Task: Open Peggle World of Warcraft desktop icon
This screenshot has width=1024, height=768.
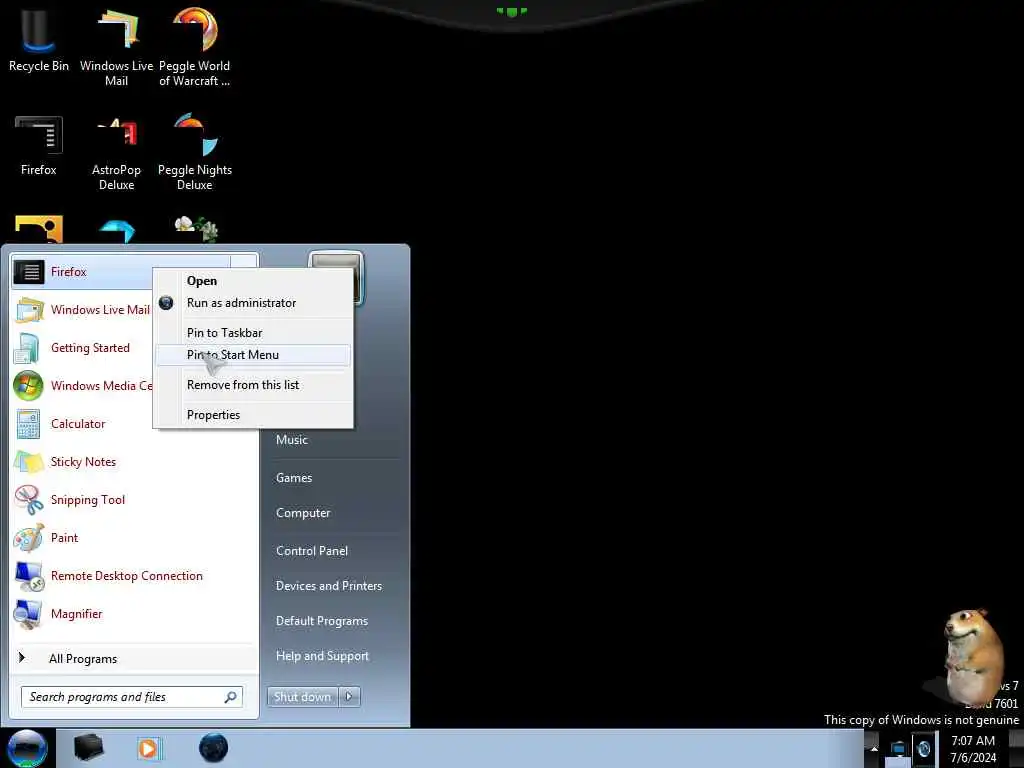Action: tap(195, 46)
